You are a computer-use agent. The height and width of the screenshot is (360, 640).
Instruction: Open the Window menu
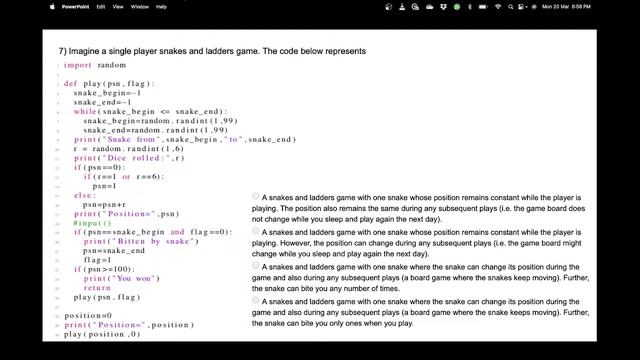coord(140,7)
